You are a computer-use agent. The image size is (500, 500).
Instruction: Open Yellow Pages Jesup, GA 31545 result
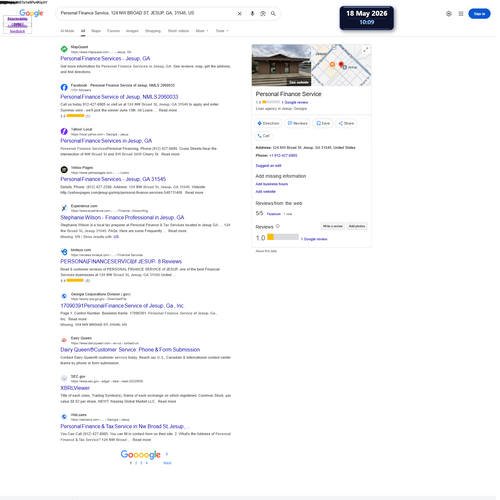pos(113,179)
